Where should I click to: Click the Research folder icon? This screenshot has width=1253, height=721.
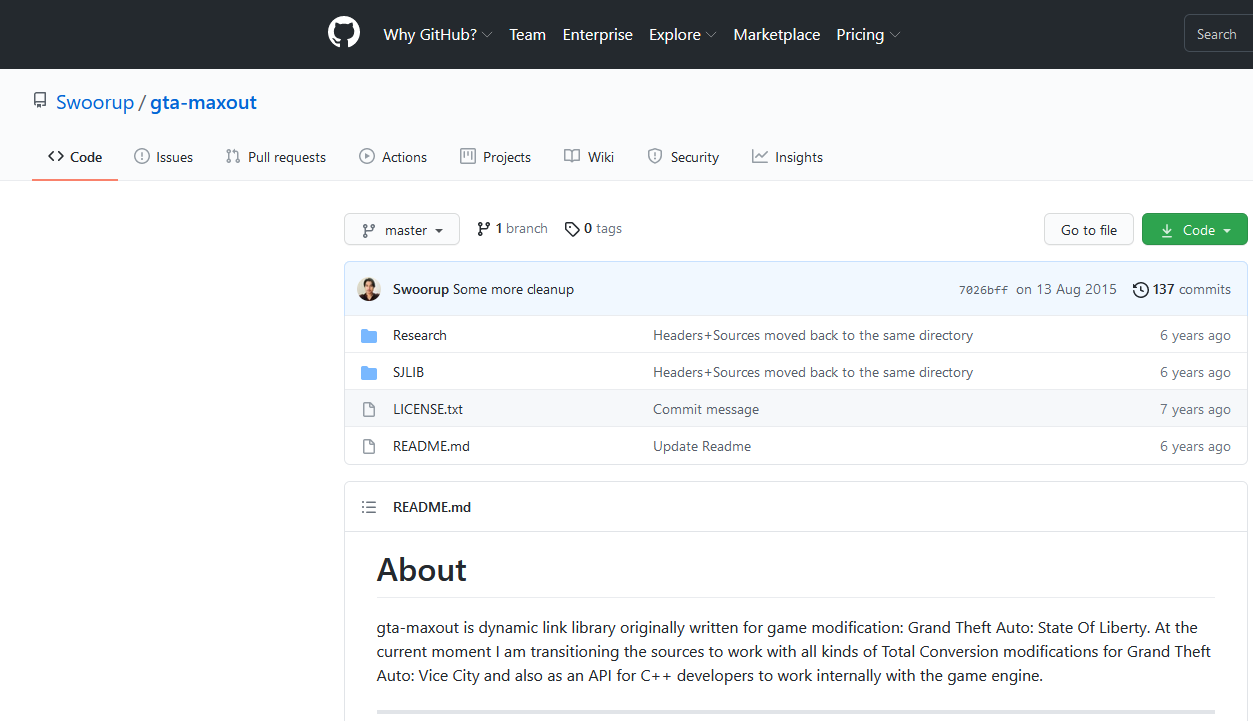tap(369, 336)
